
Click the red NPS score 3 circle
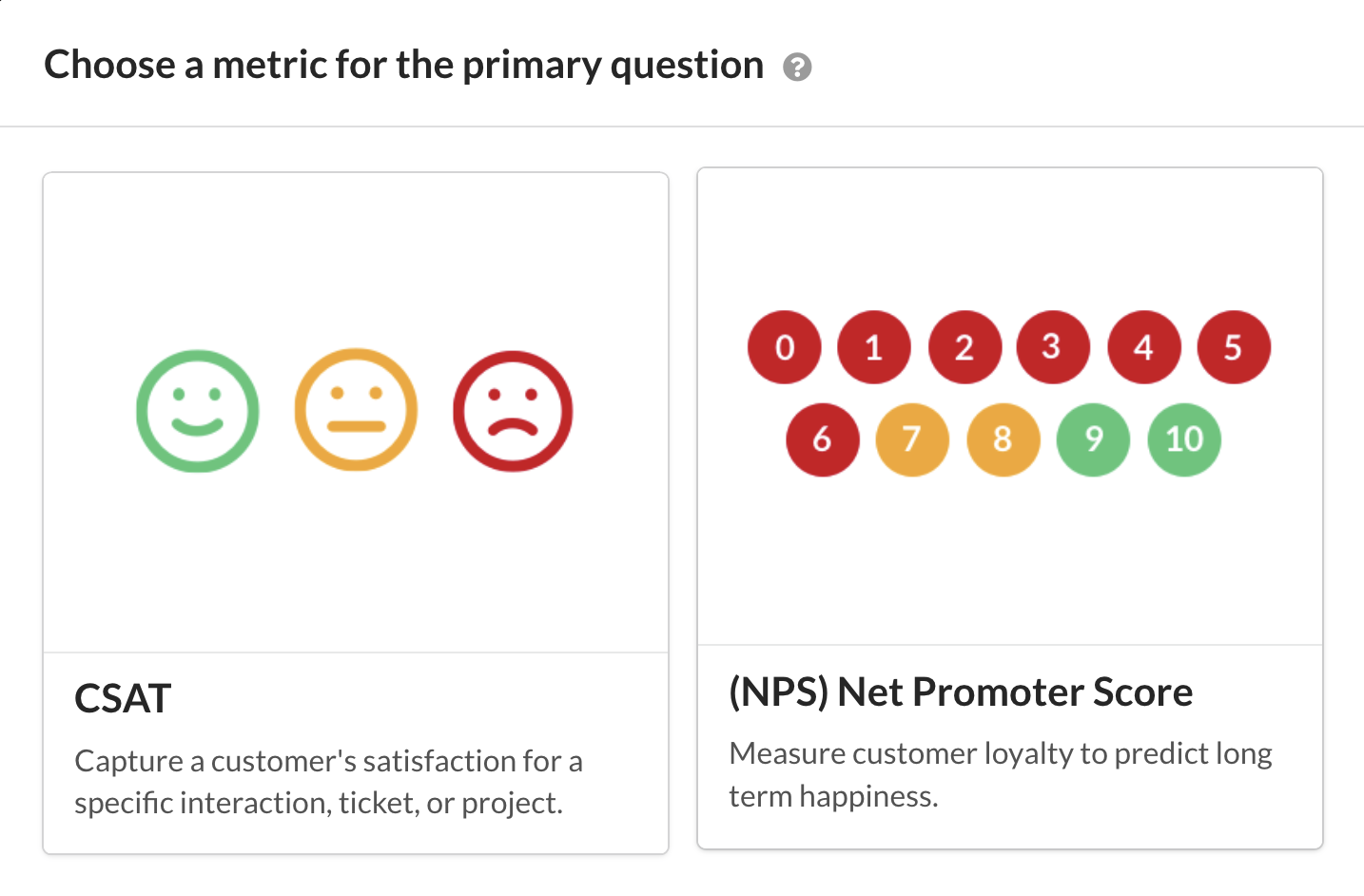(x=1052, y=347)
